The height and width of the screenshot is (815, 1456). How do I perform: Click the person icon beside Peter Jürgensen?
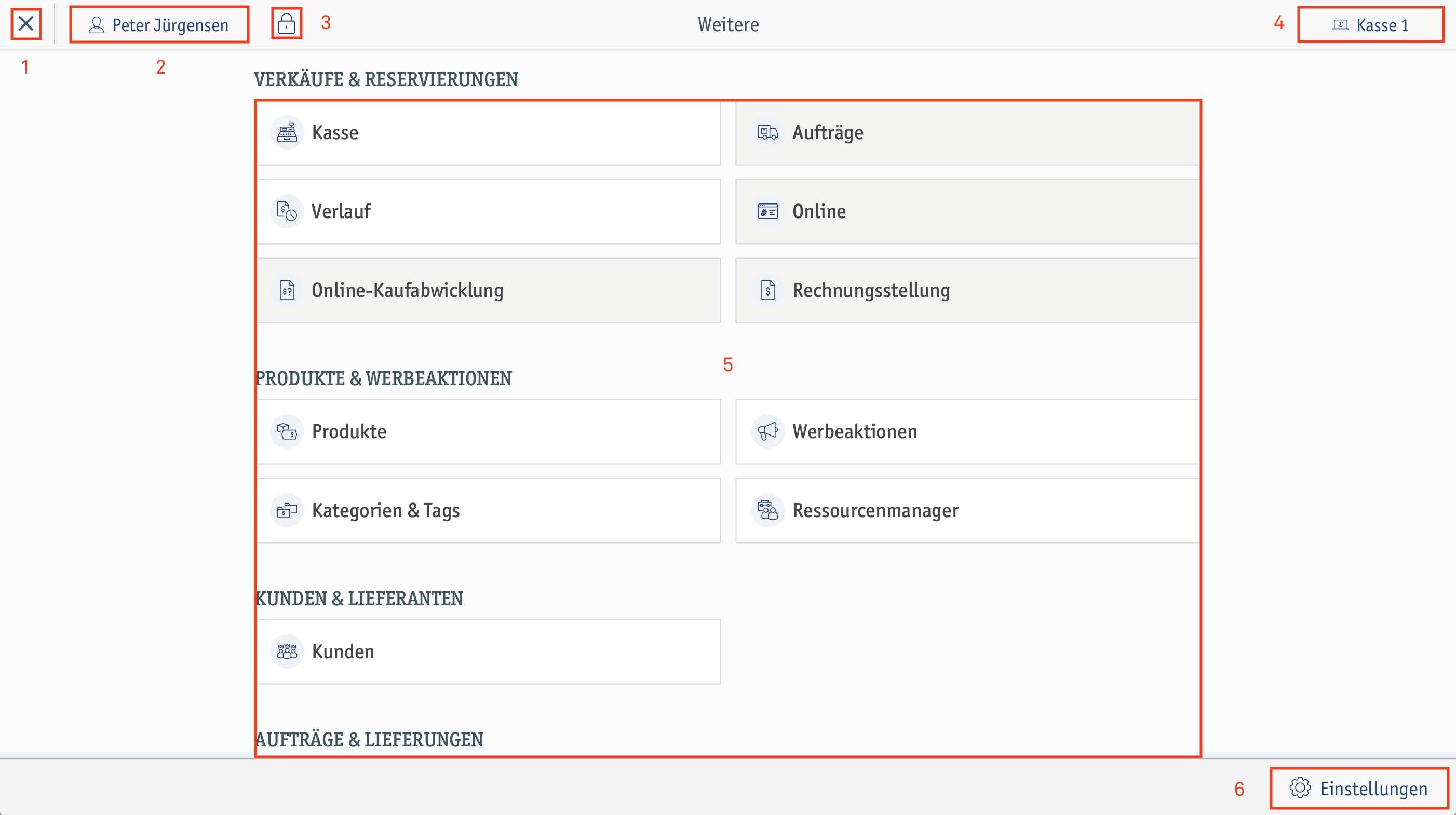click(x=97, y=25)
